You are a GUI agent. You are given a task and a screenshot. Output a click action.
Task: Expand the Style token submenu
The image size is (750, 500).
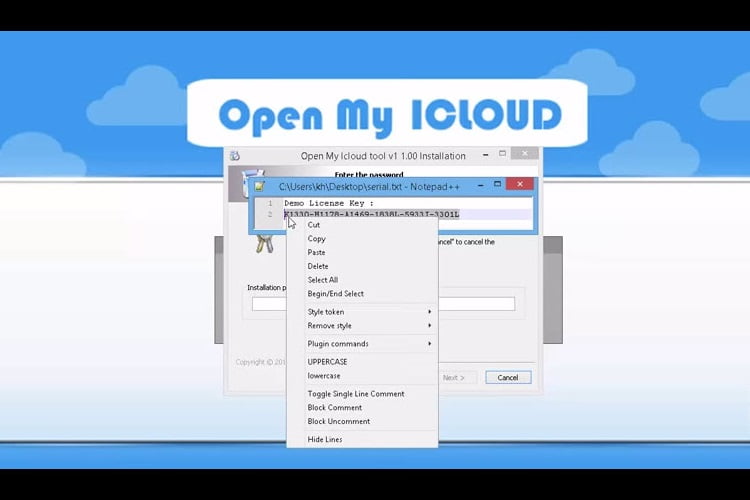click(362, 312)
